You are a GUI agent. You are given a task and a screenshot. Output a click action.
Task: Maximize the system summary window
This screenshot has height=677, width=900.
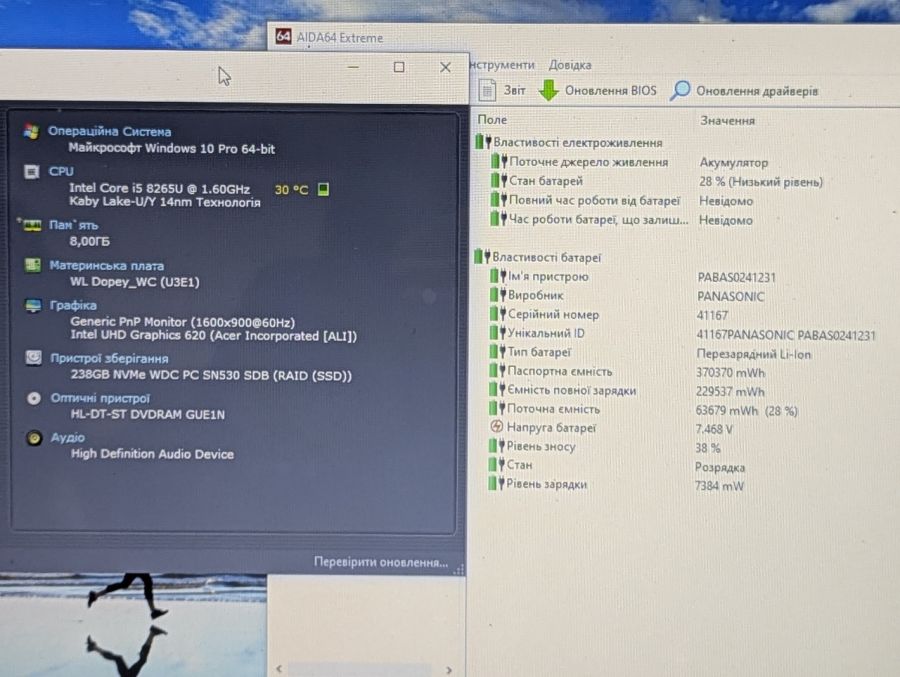pos(399,67)
